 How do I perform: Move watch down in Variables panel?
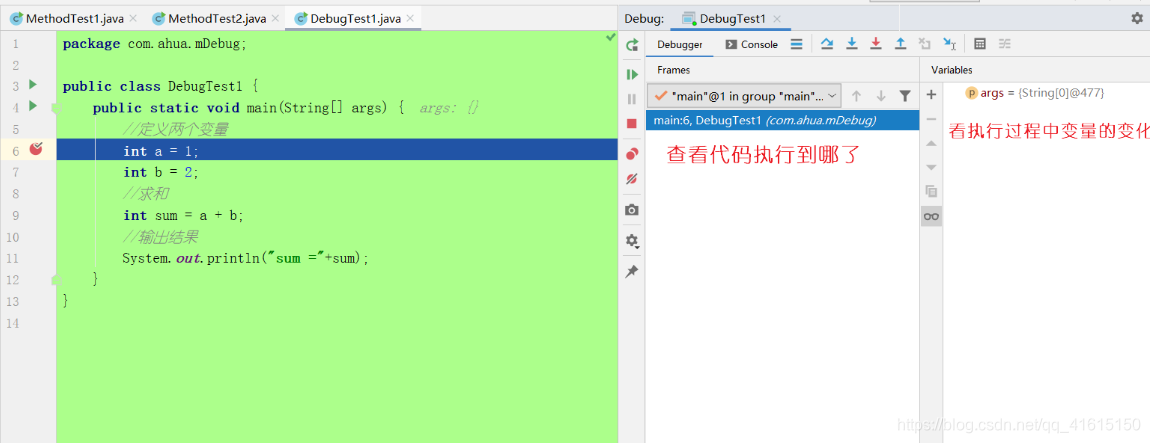tap(931, 167)
